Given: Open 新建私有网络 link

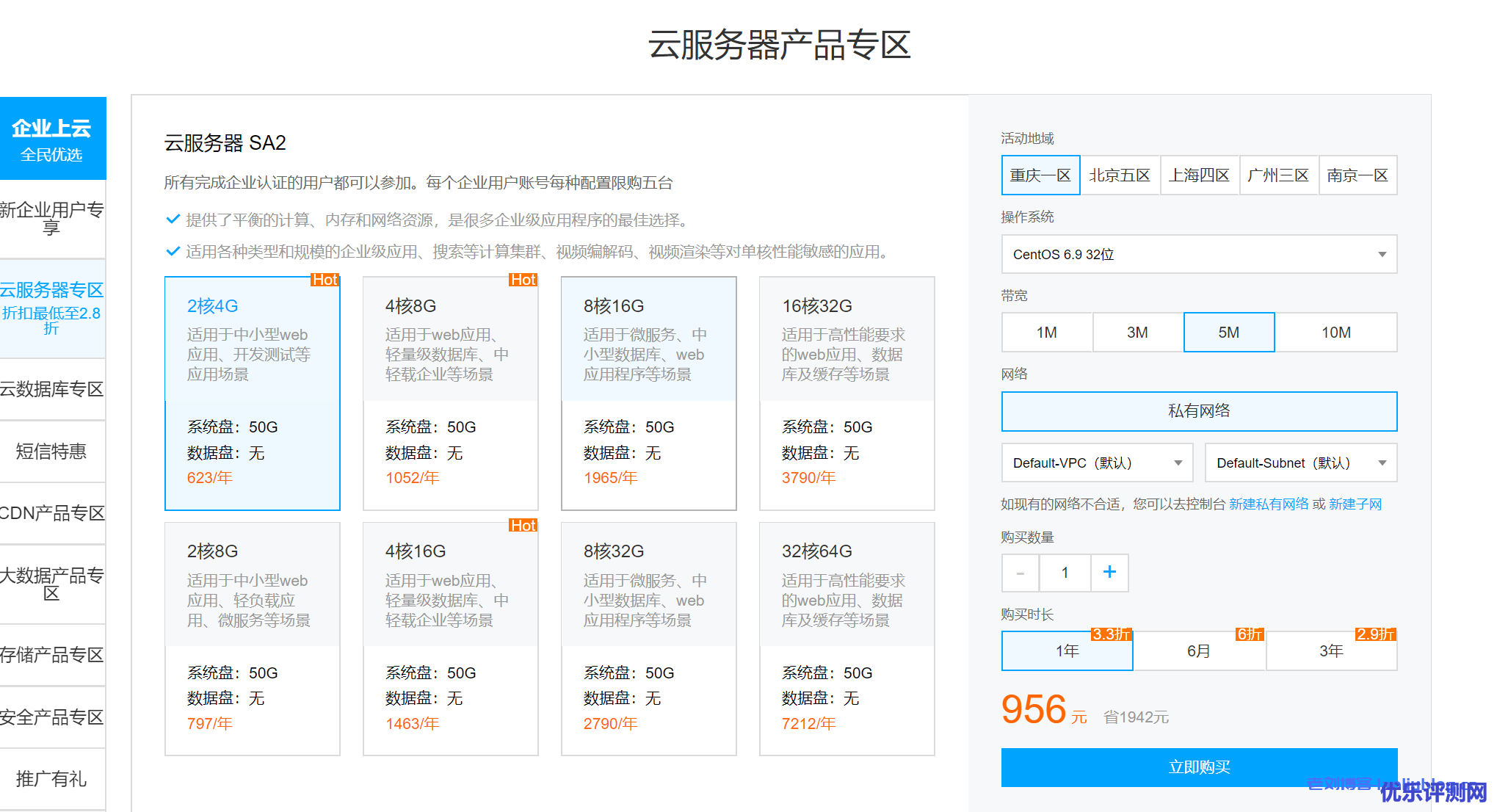Looking at the screenshot, I should 1269,504.
